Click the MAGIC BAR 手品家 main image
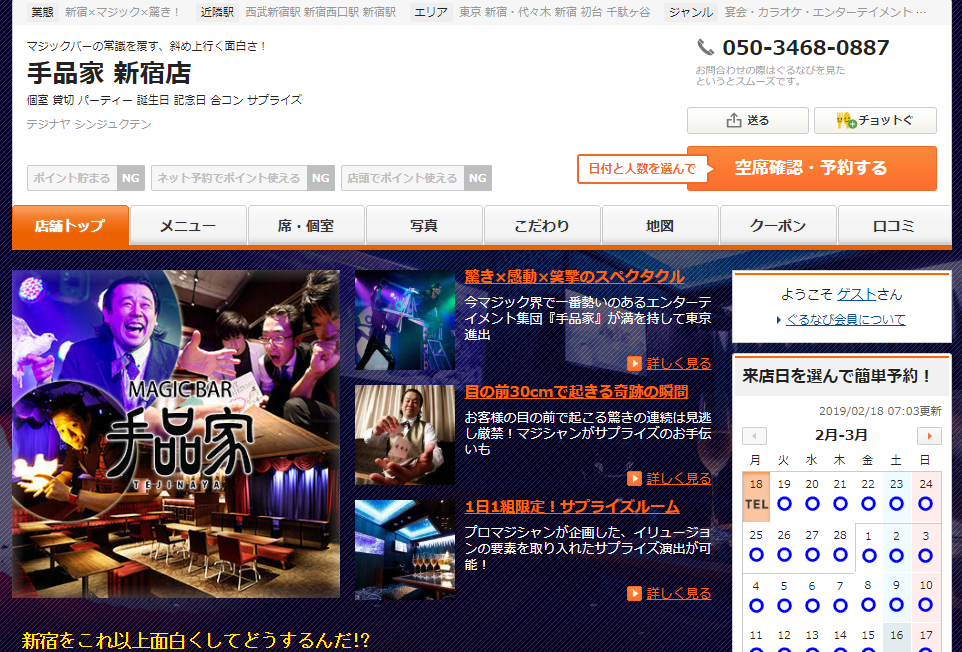Screen dimensions: 962x652 point(176,434)
